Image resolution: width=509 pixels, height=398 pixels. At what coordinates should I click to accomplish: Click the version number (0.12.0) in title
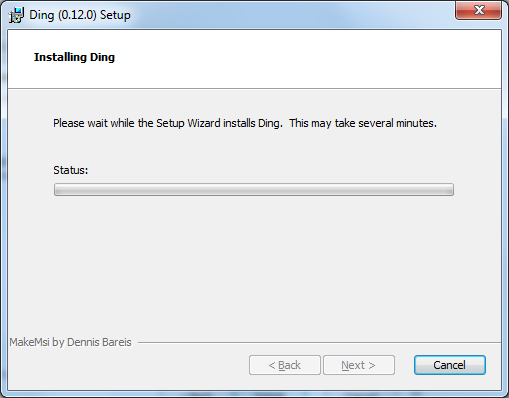tap(77, 15)
